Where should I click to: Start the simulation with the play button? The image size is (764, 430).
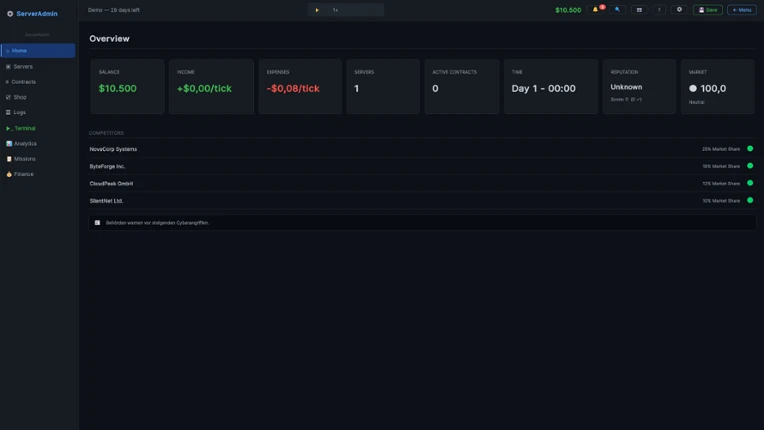pos(317,10)
